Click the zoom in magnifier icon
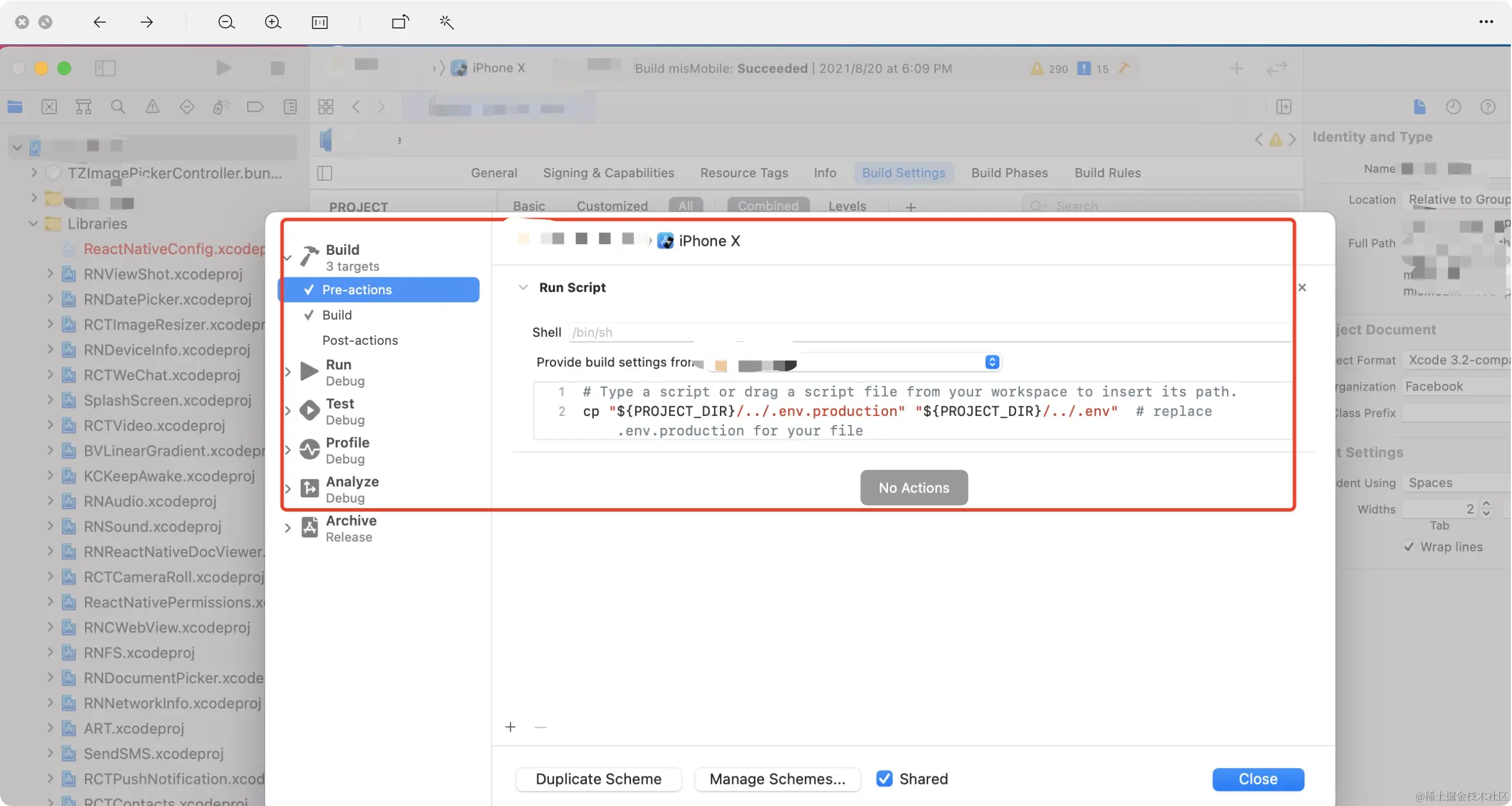 tap(272, 22)
